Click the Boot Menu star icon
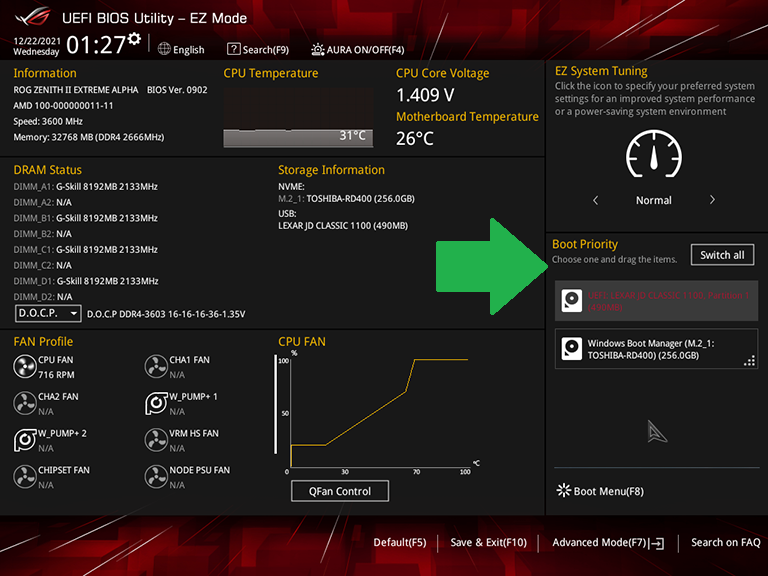This screenshot has width=768, height=576. pos(564,490)
